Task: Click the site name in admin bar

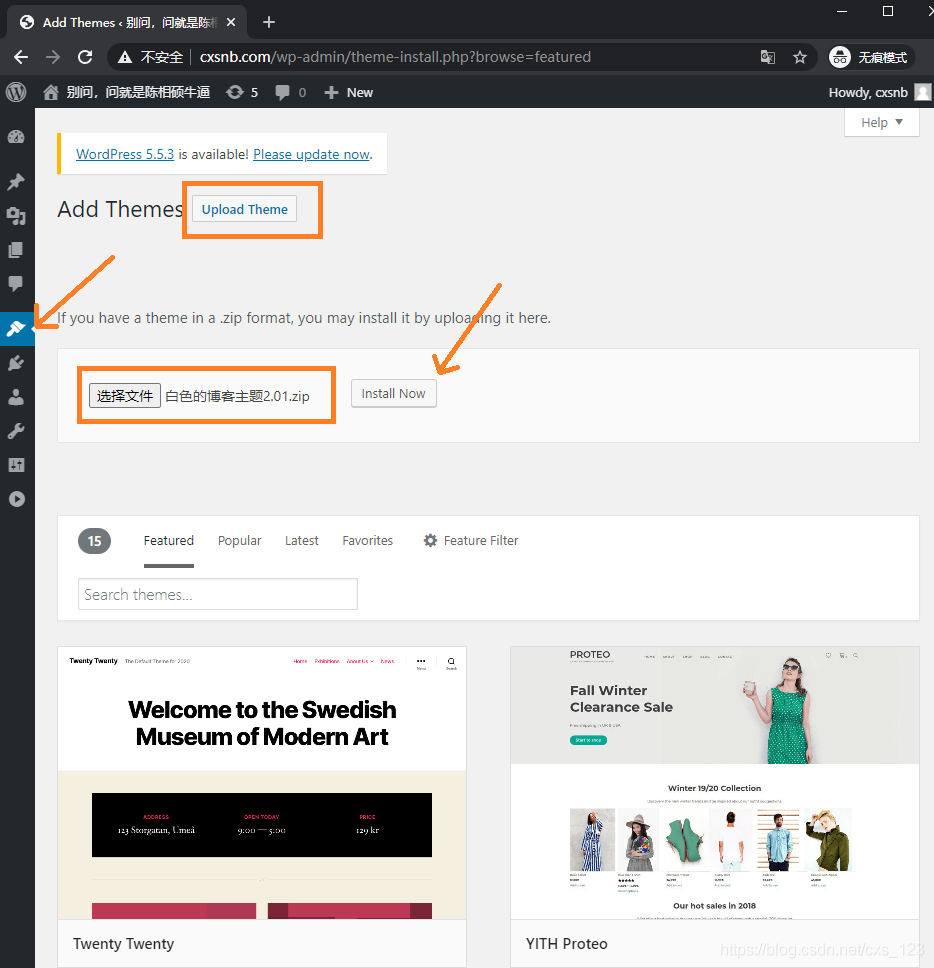Action: (x=138, y=93)
